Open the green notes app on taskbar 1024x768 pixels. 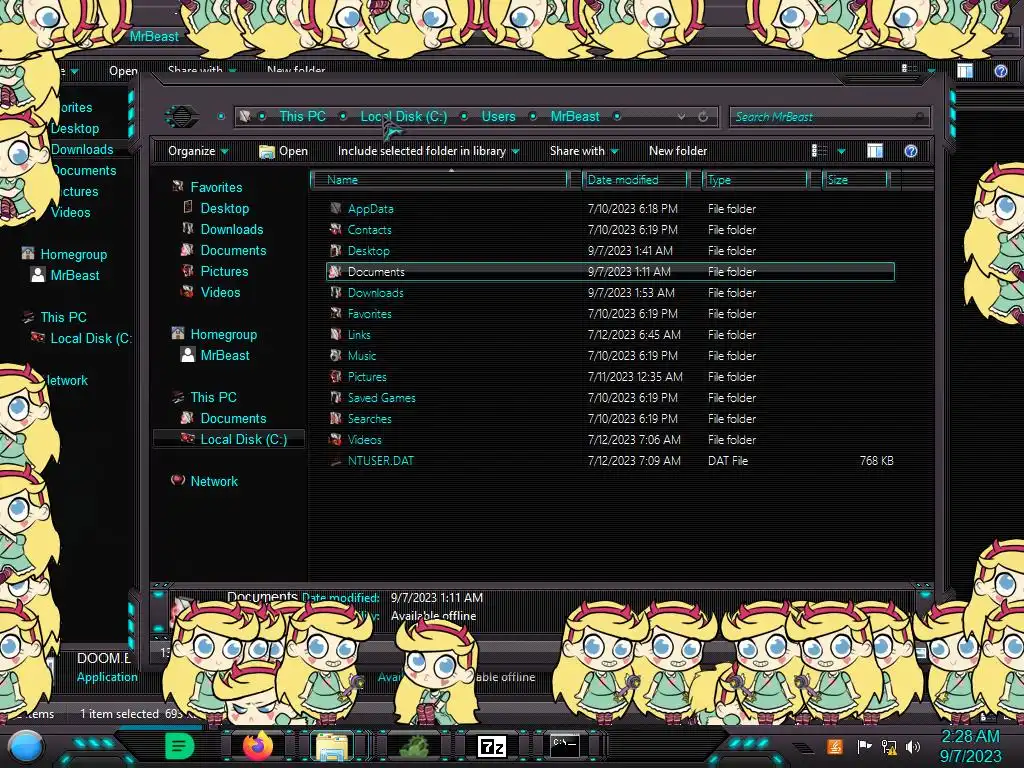(180, 746)
